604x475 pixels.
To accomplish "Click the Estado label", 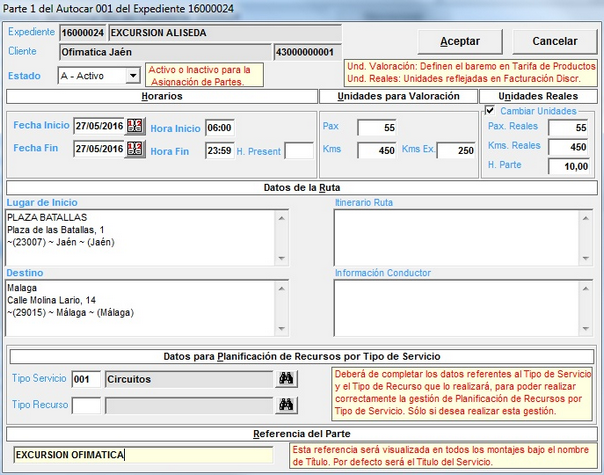I will click(x=24, y=76).
